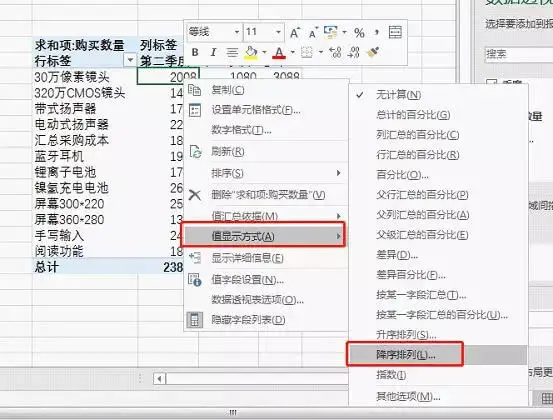Select 父级汇总的百分比(E)
Image resolution: width=553 pixels, height=420 pixels.
(x=438, y=235)
